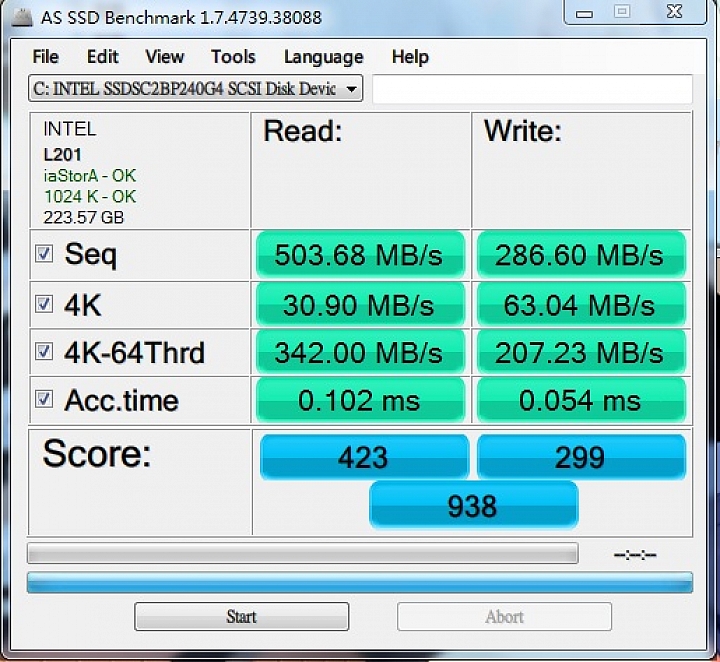Open the View menu
This screenshot has height=662, width=720.
pos(164,57)
